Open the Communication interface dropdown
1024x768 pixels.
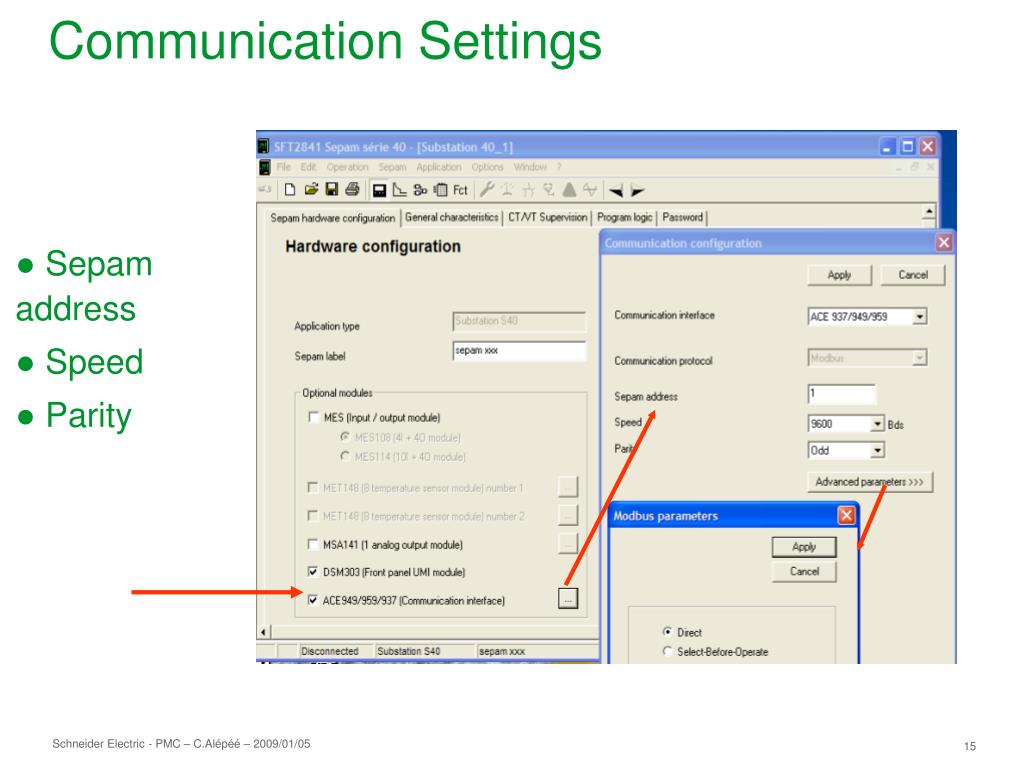point(920,317)
